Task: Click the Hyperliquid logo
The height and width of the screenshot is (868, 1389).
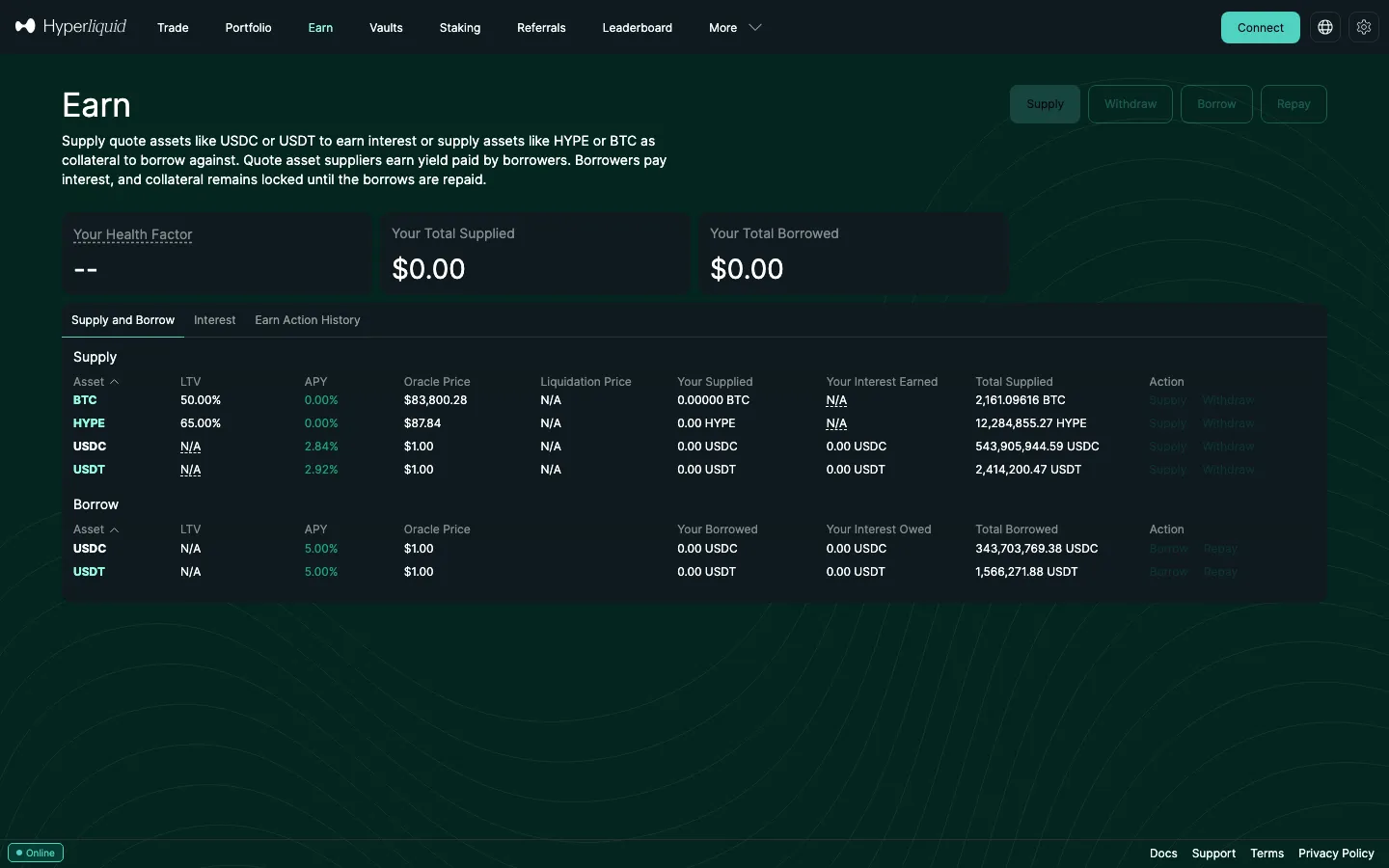Action: 70,27
